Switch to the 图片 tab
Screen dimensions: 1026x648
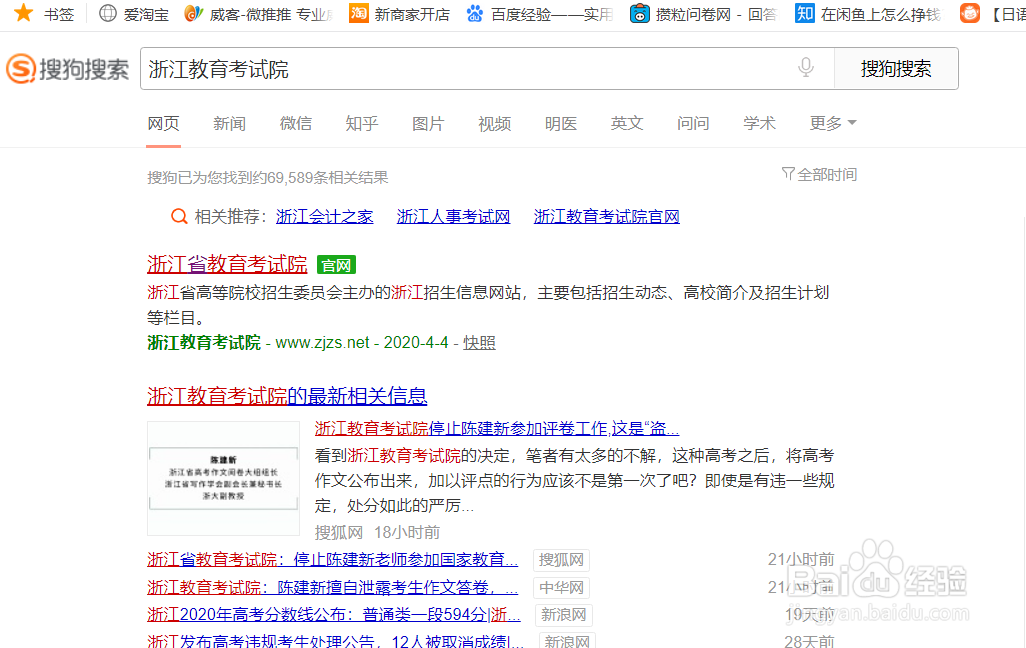click(x=429, y=124)
